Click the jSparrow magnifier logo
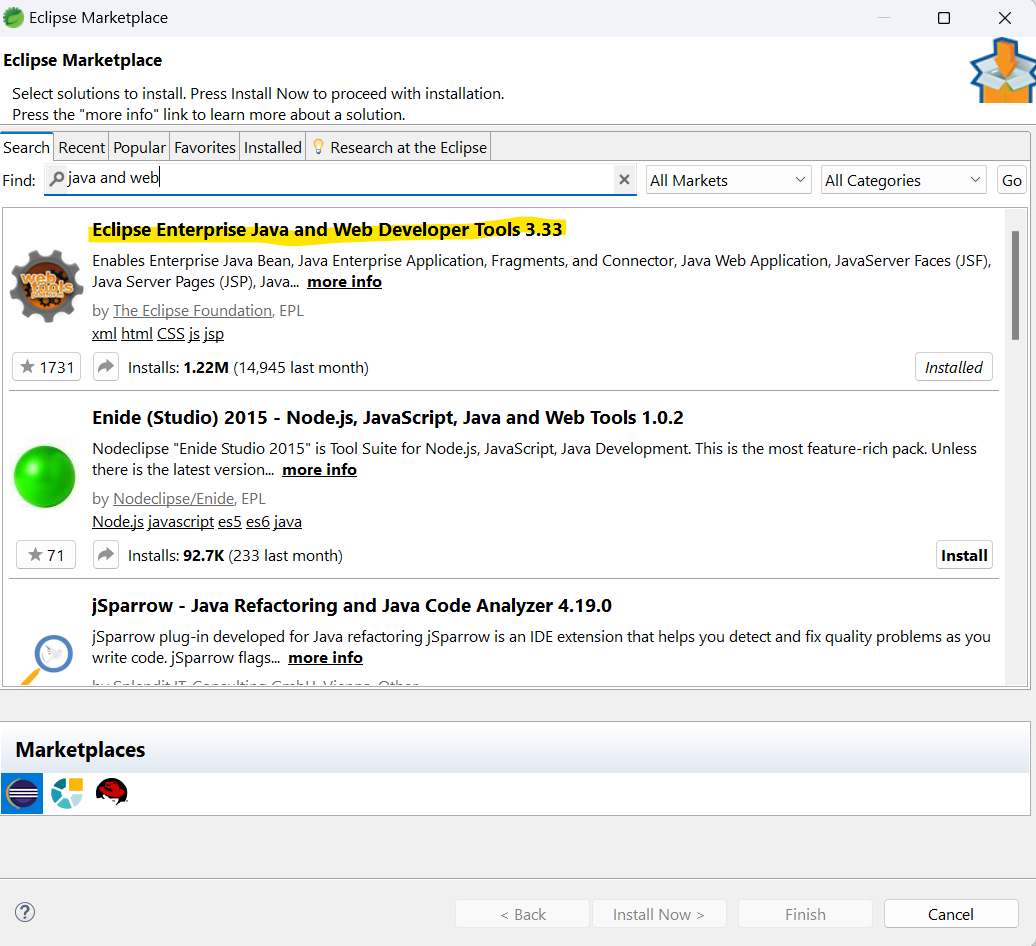 [46, 659]
